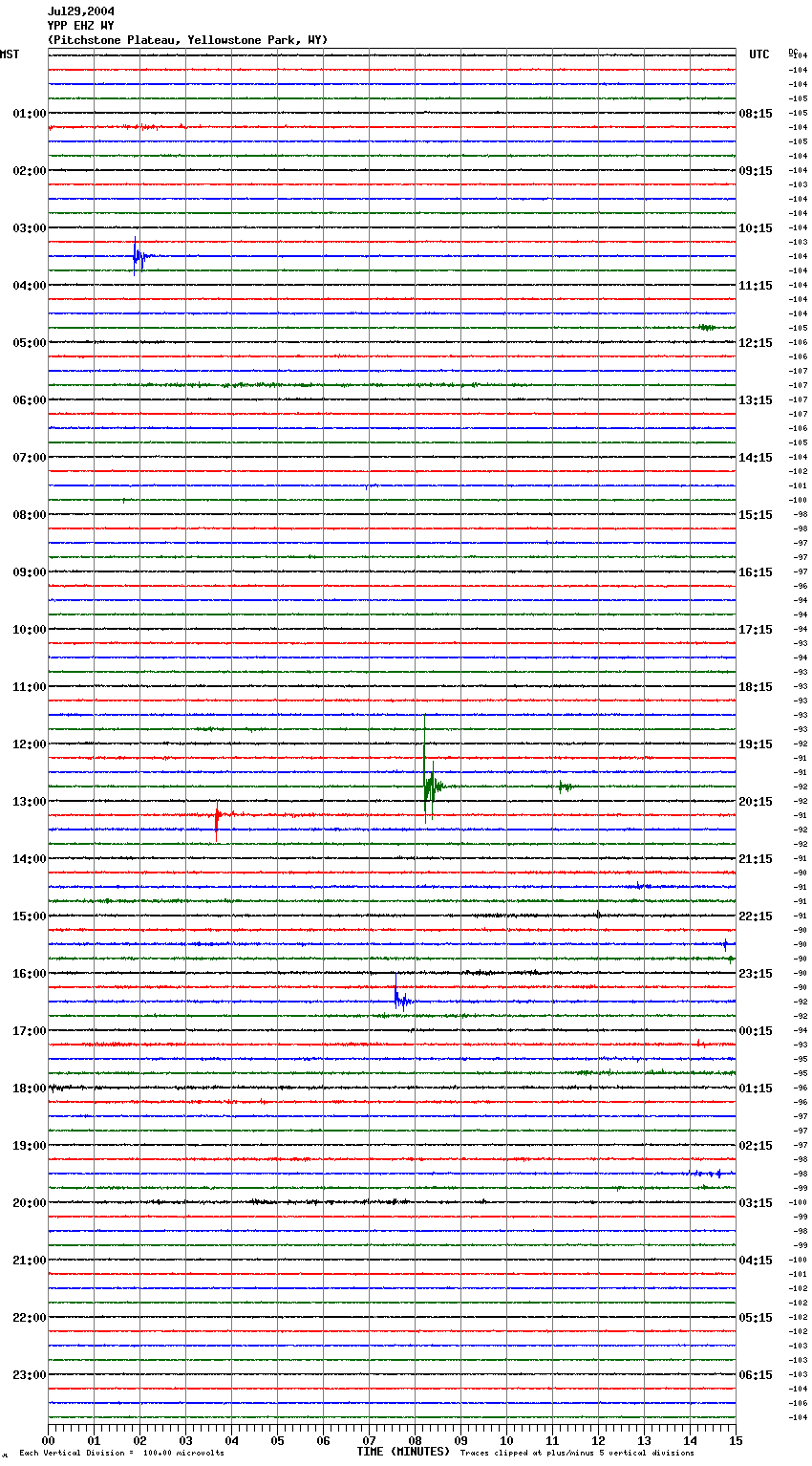Click the 00:15 UTC time label

point(756,1031)
